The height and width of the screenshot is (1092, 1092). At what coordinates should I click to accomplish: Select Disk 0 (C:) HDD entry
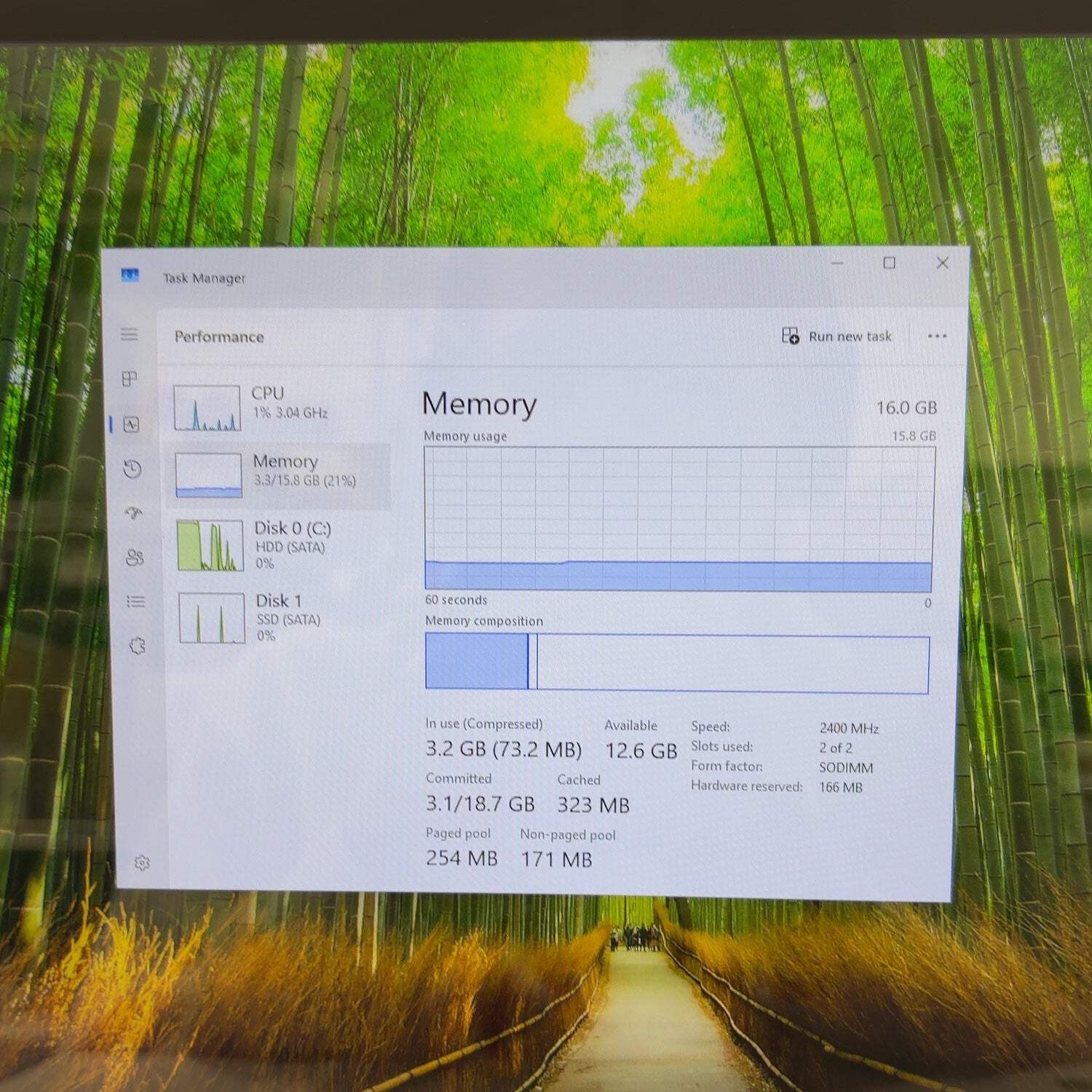pyautogui.click(x=281, y=545)
